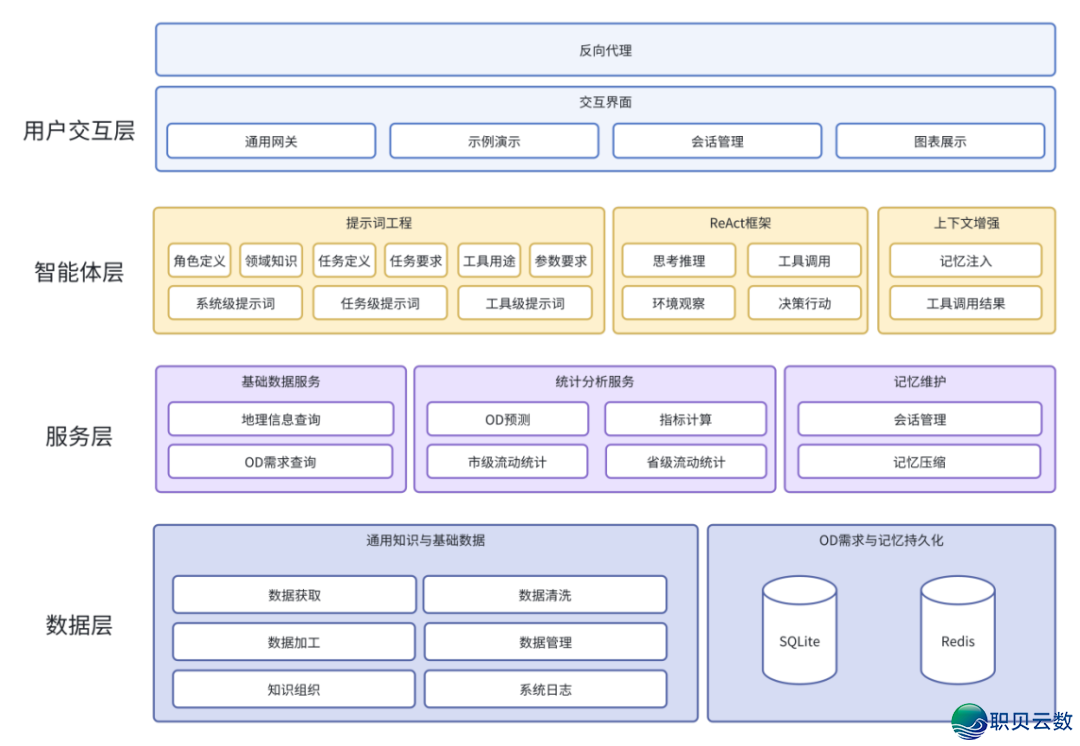The height and width of the screenshot is (746, 1080).
Task: Open the 图表展示 box
Action: point(940,141)
